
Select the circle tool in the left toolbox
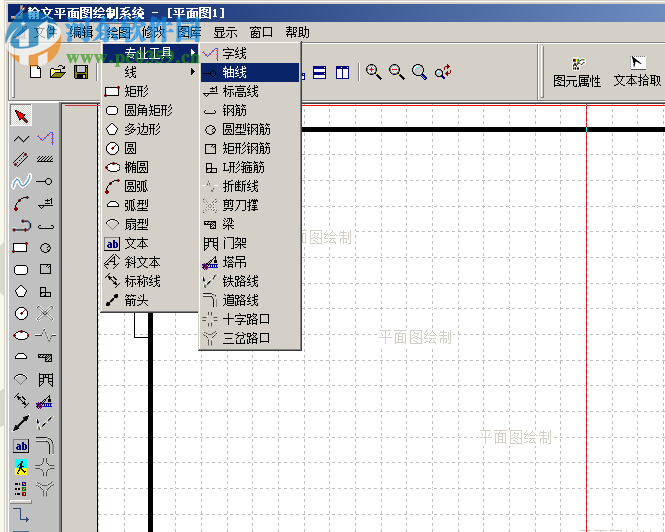pyautogui.click(x=21, y=314)
